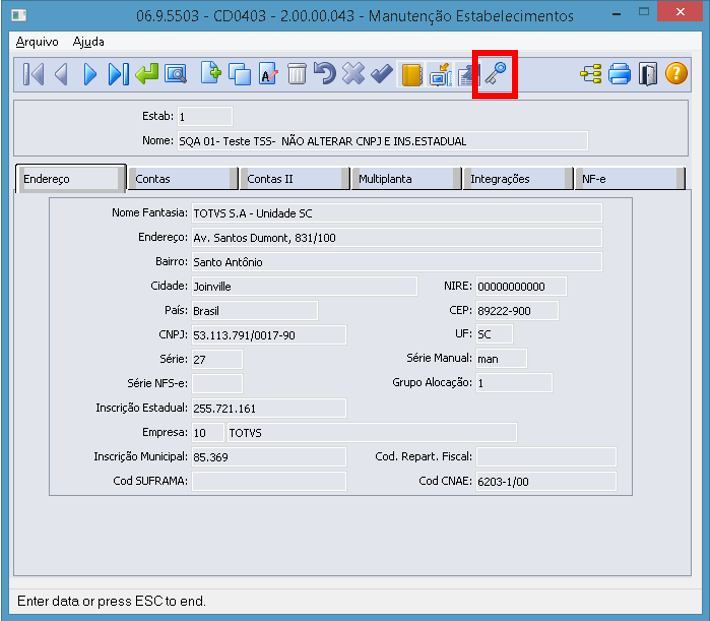This screenshot has width=710, height=621.
Task: Click the key icon in toolbar
Action: (x=495, y=74)
